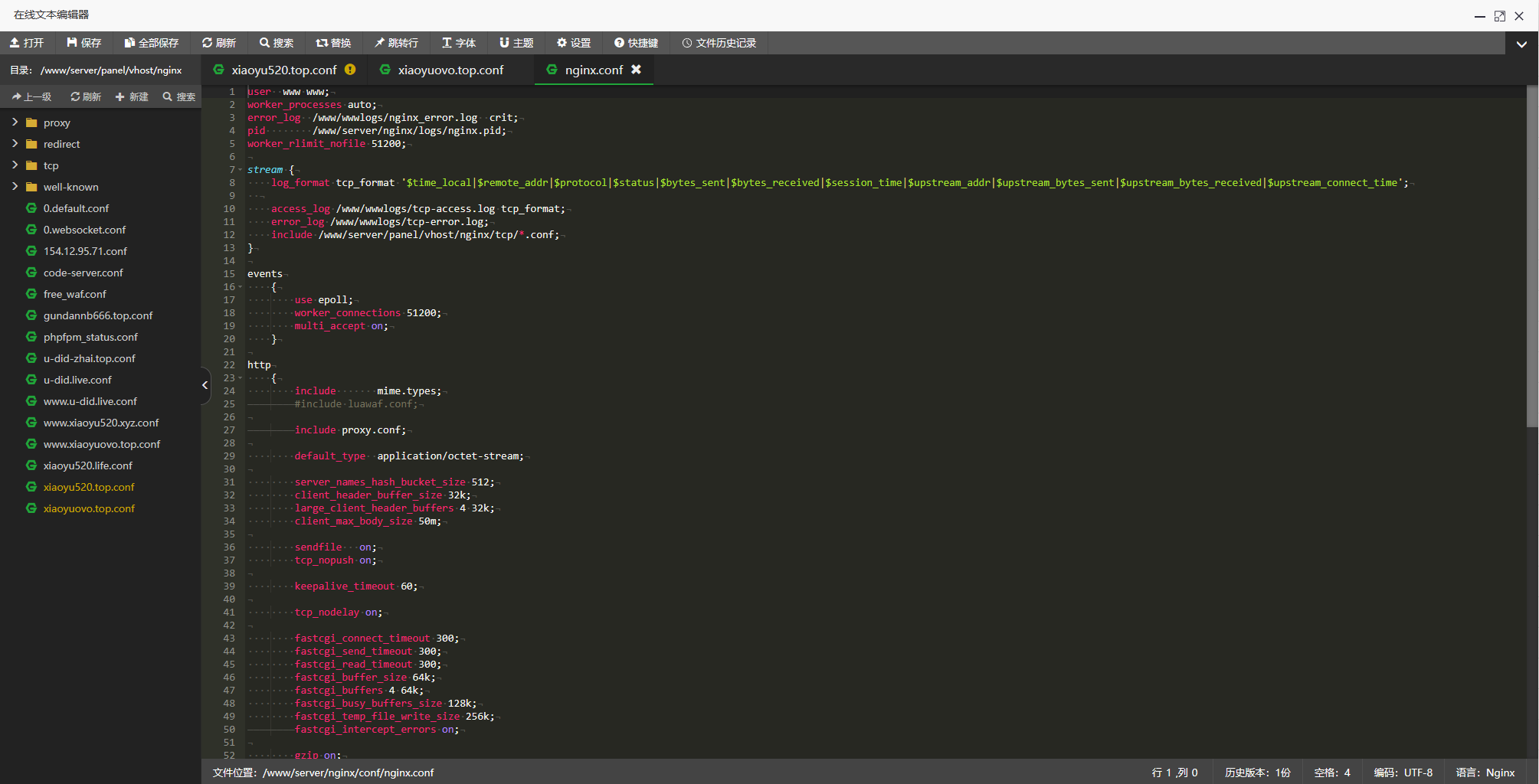1539x784 pixels.
Task: Click the 打开 (Open) toolbar button
Action: click(x=27, y=43)
